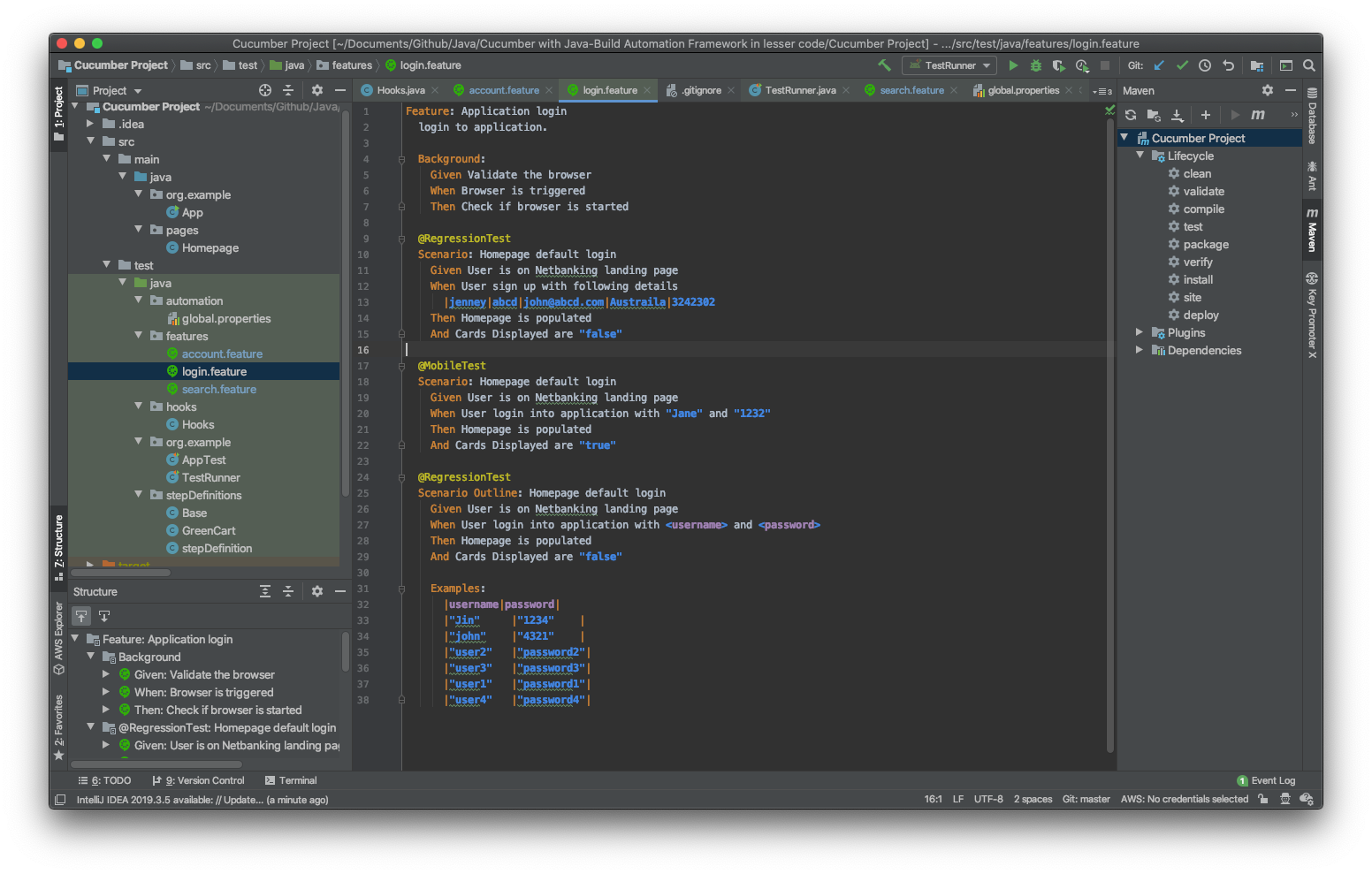1372x874 pixels.
Task: Expand the Plugins node in Maven
Action: 1140,332
